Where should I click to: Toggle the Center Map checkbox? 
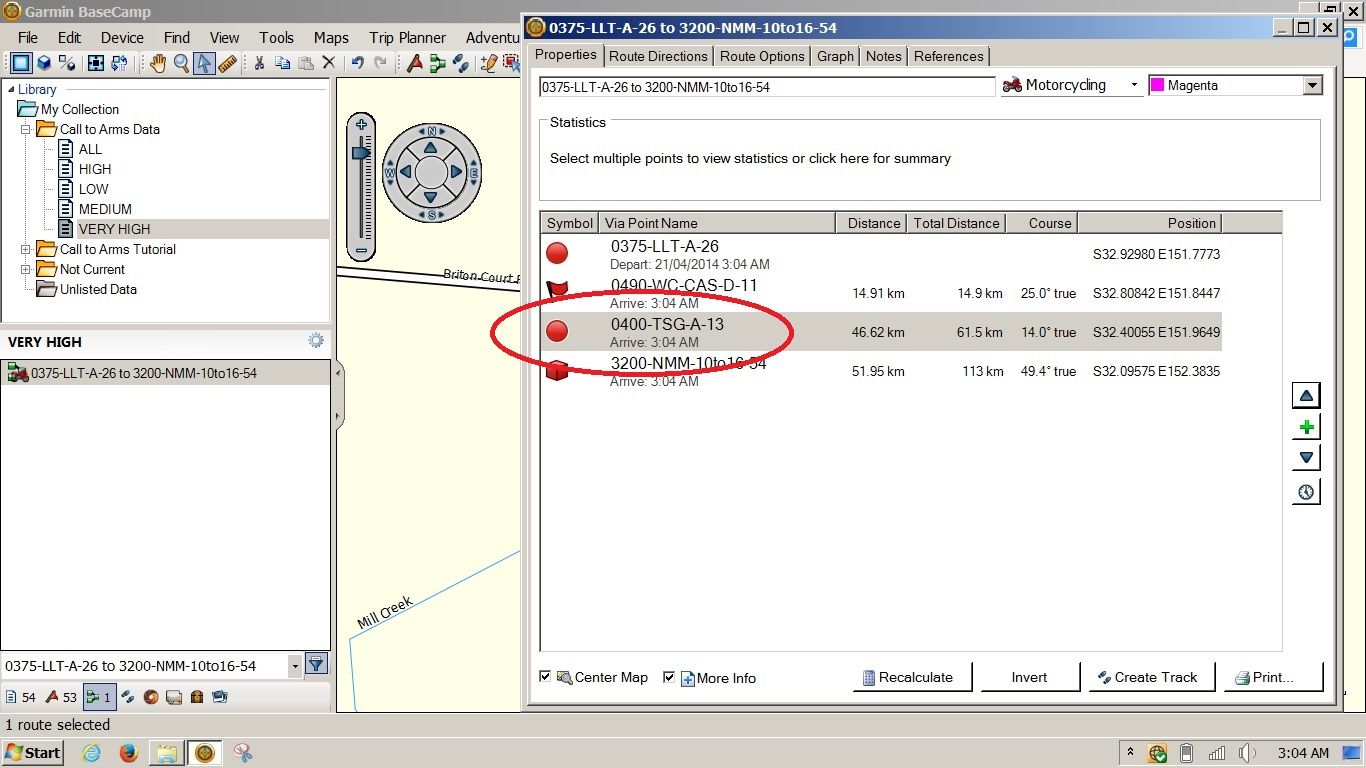(x=545, y=677)
